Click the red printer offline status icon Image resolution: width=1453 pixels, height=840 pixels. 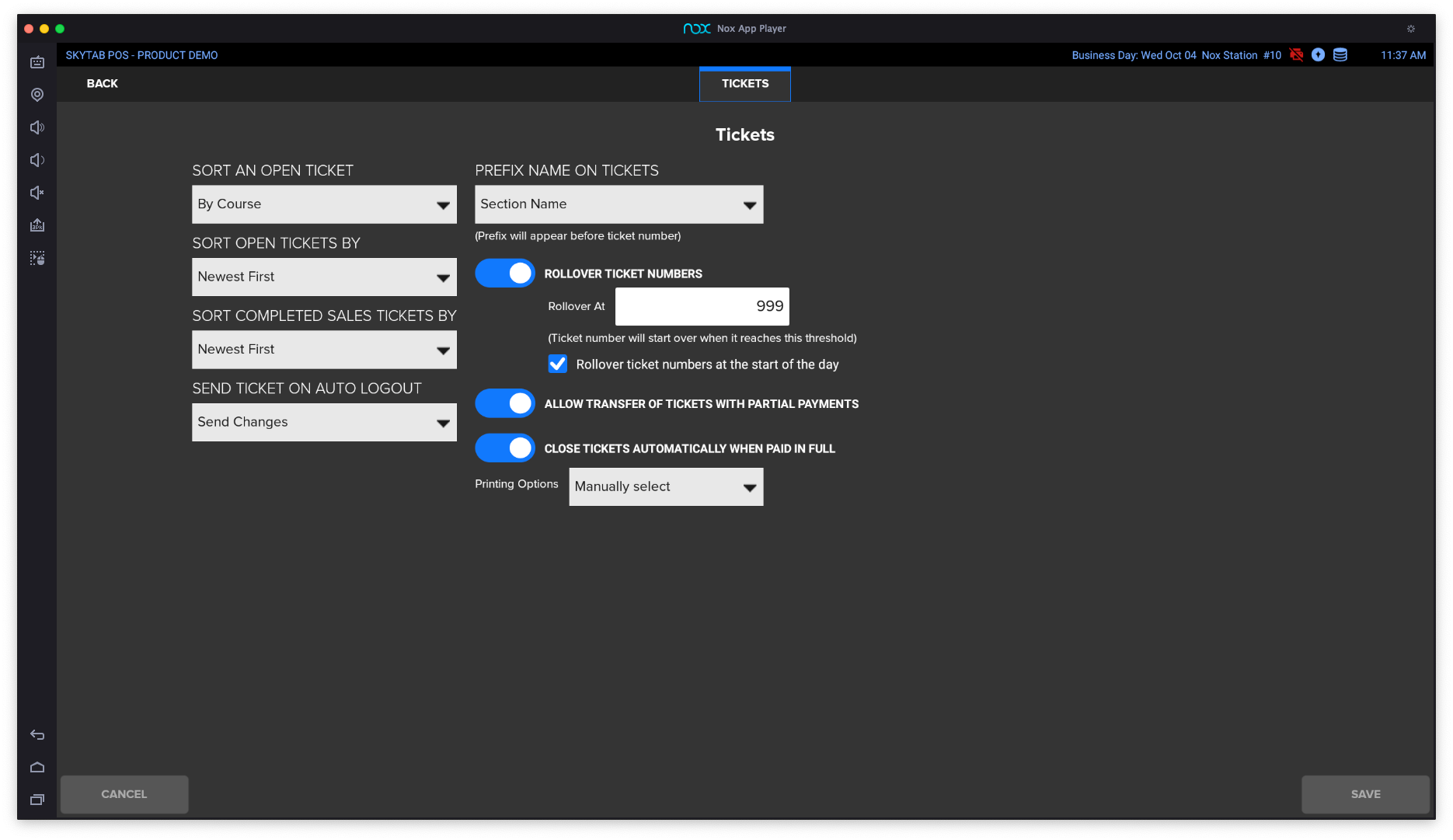tap(1296, 55)
